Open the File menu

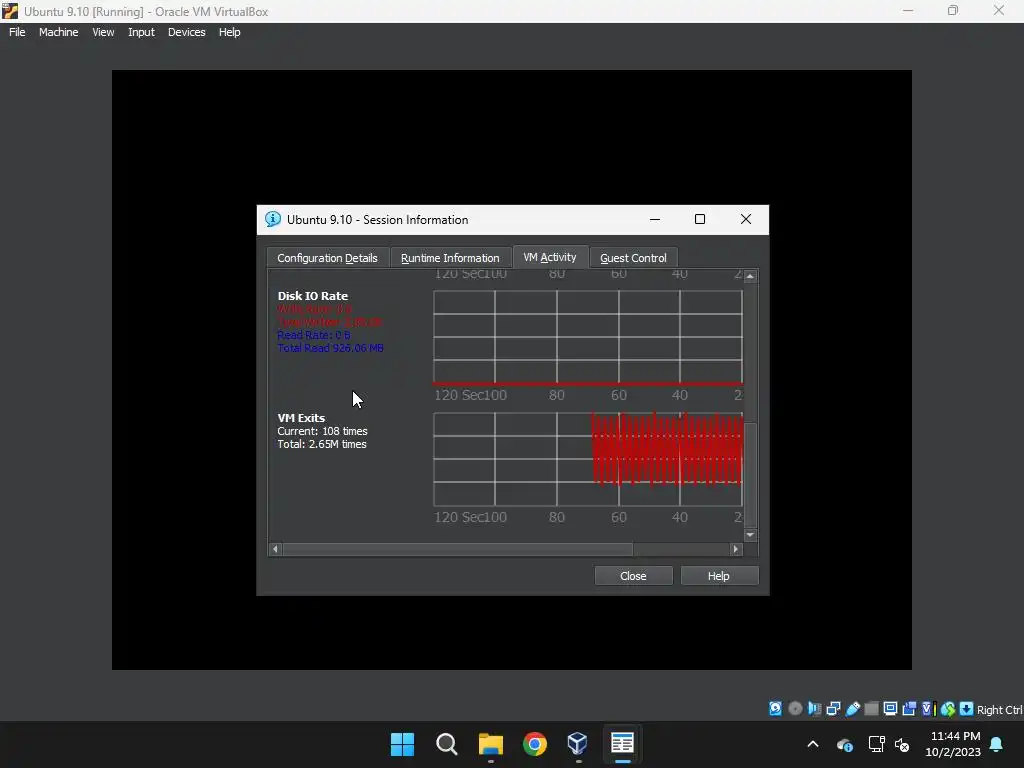[x=17, y=32]
